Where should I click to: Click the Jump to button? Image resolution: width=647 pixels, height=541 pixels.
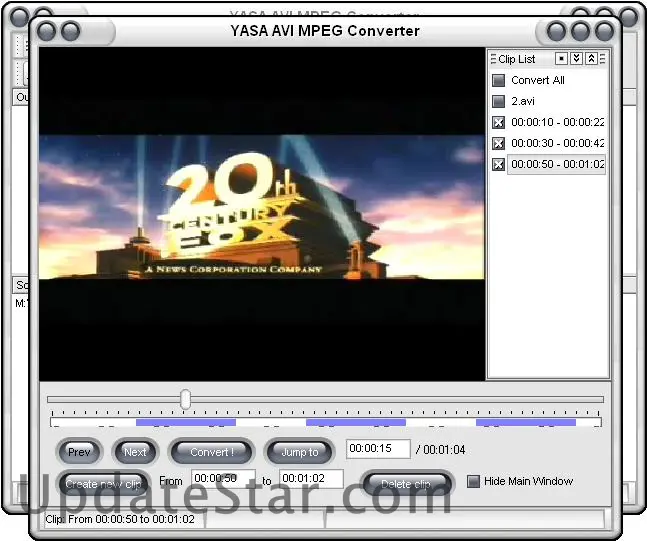(x=300, y=452)
